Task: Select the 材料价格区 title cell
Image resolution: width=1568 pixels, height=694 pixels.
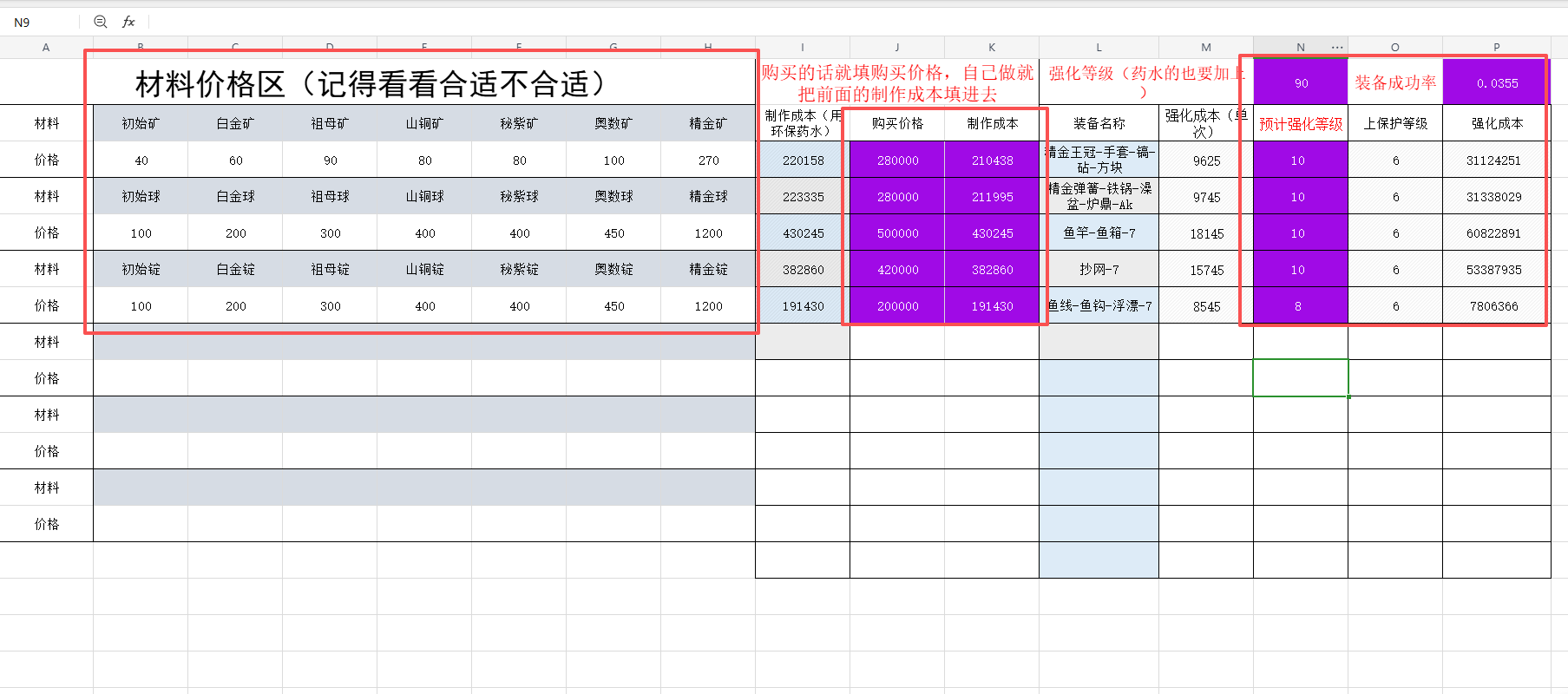Action: [424, 82]
